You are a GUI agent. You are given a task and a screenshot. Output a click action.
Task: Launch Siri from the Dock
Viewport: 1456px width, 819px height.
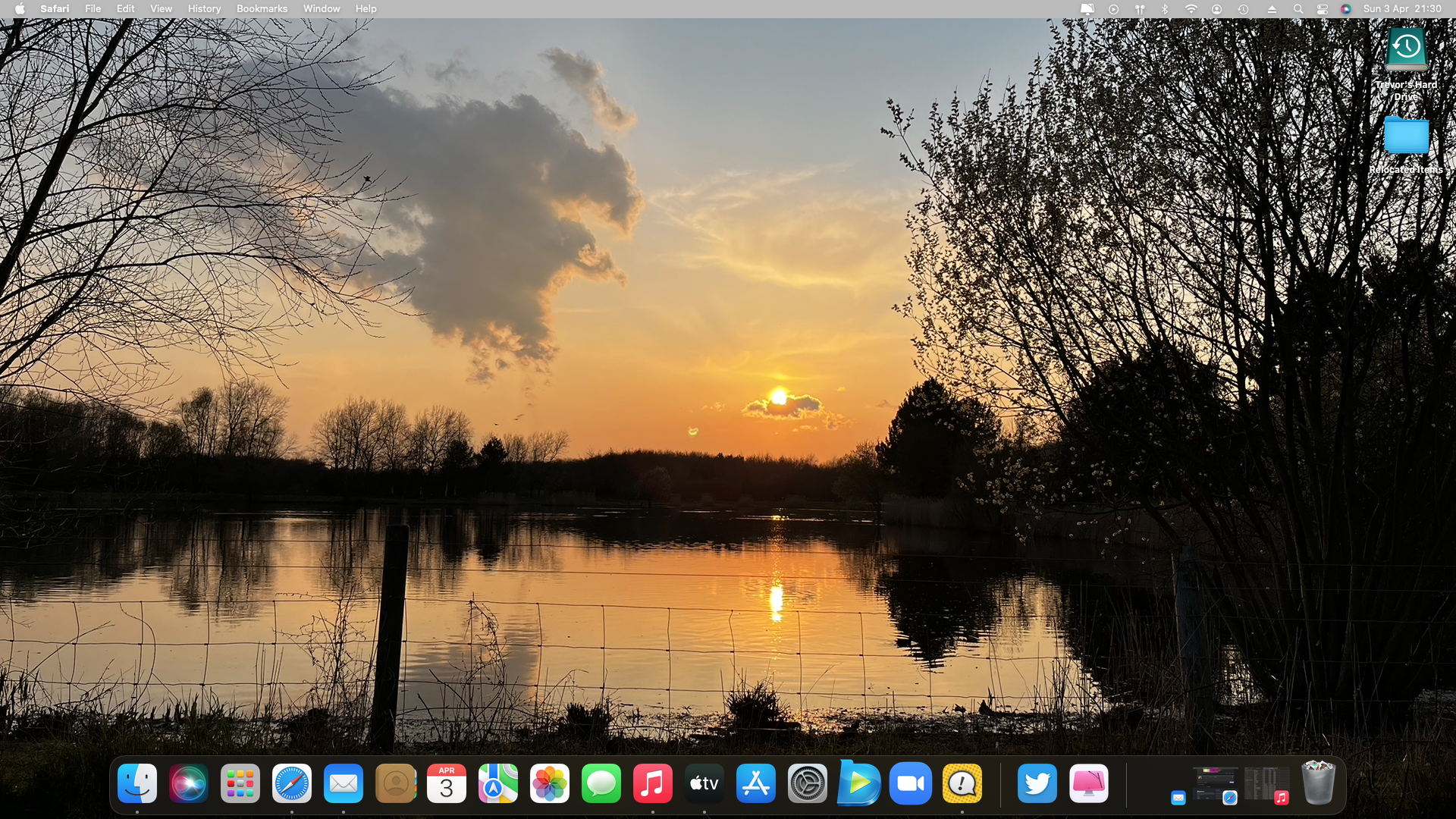pos(189,783)
